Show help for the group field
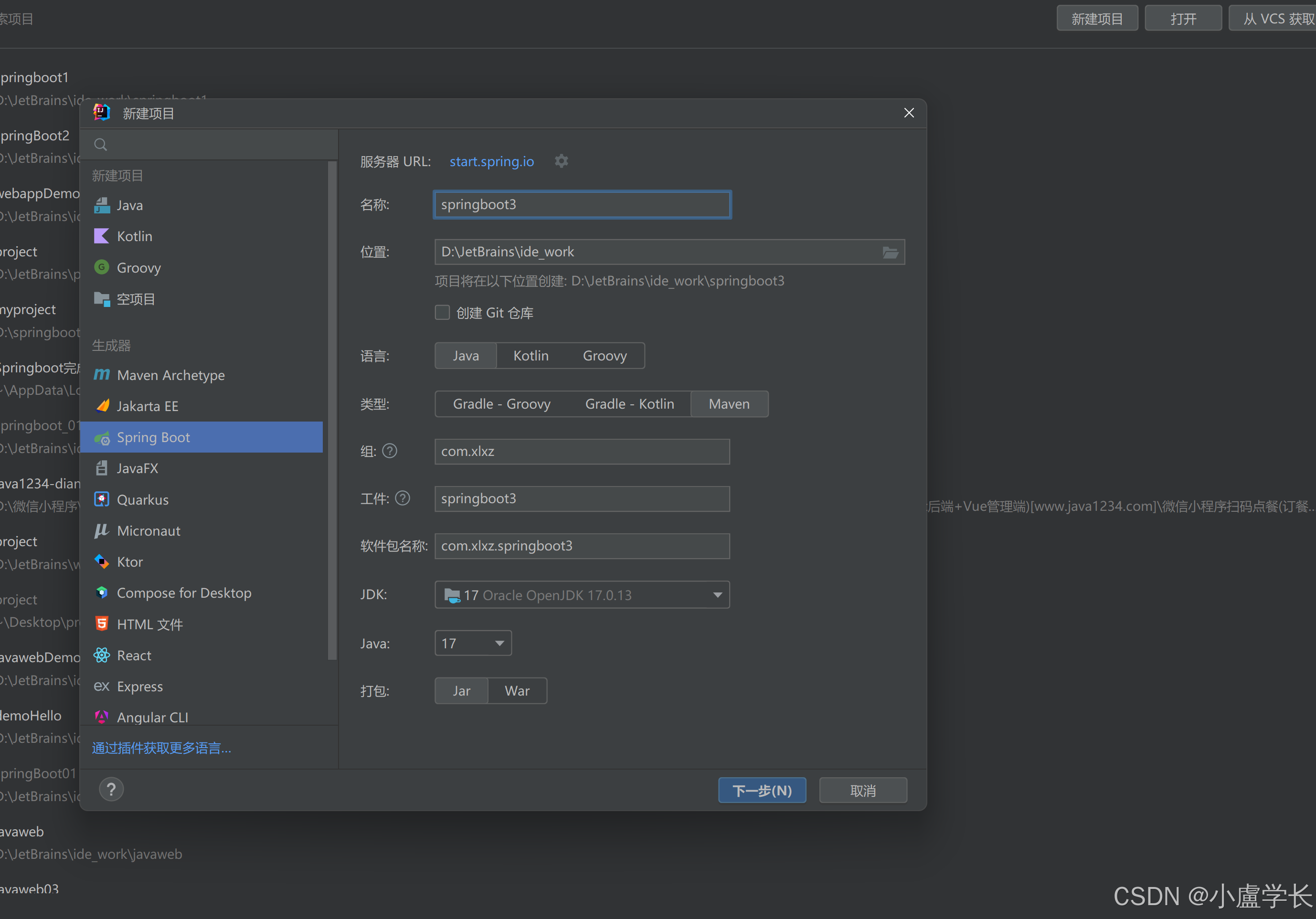The image size is (1316, 919). 390,451
